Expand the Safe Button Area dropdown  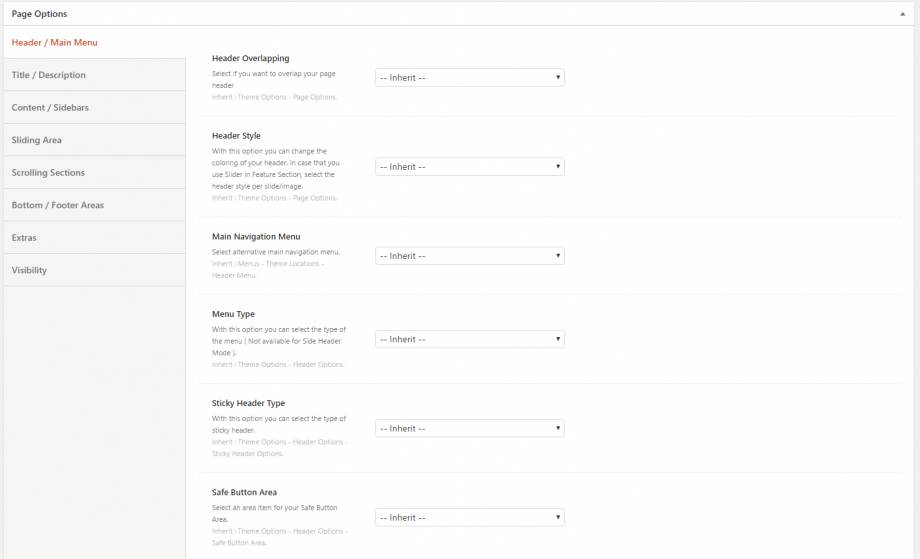click(x=469, y=518)
